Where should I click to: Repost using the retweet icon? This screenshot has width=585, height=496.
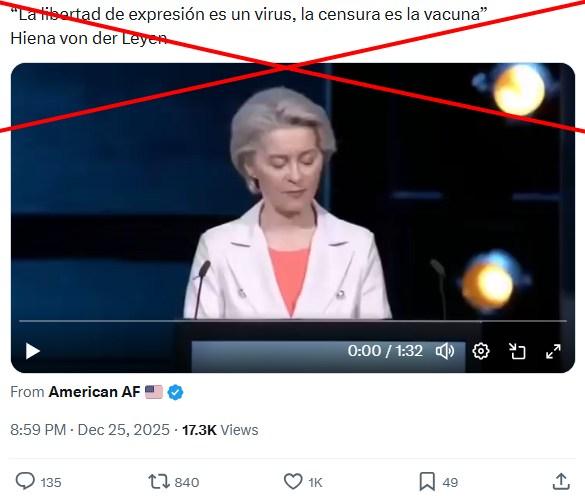point(159,481)
